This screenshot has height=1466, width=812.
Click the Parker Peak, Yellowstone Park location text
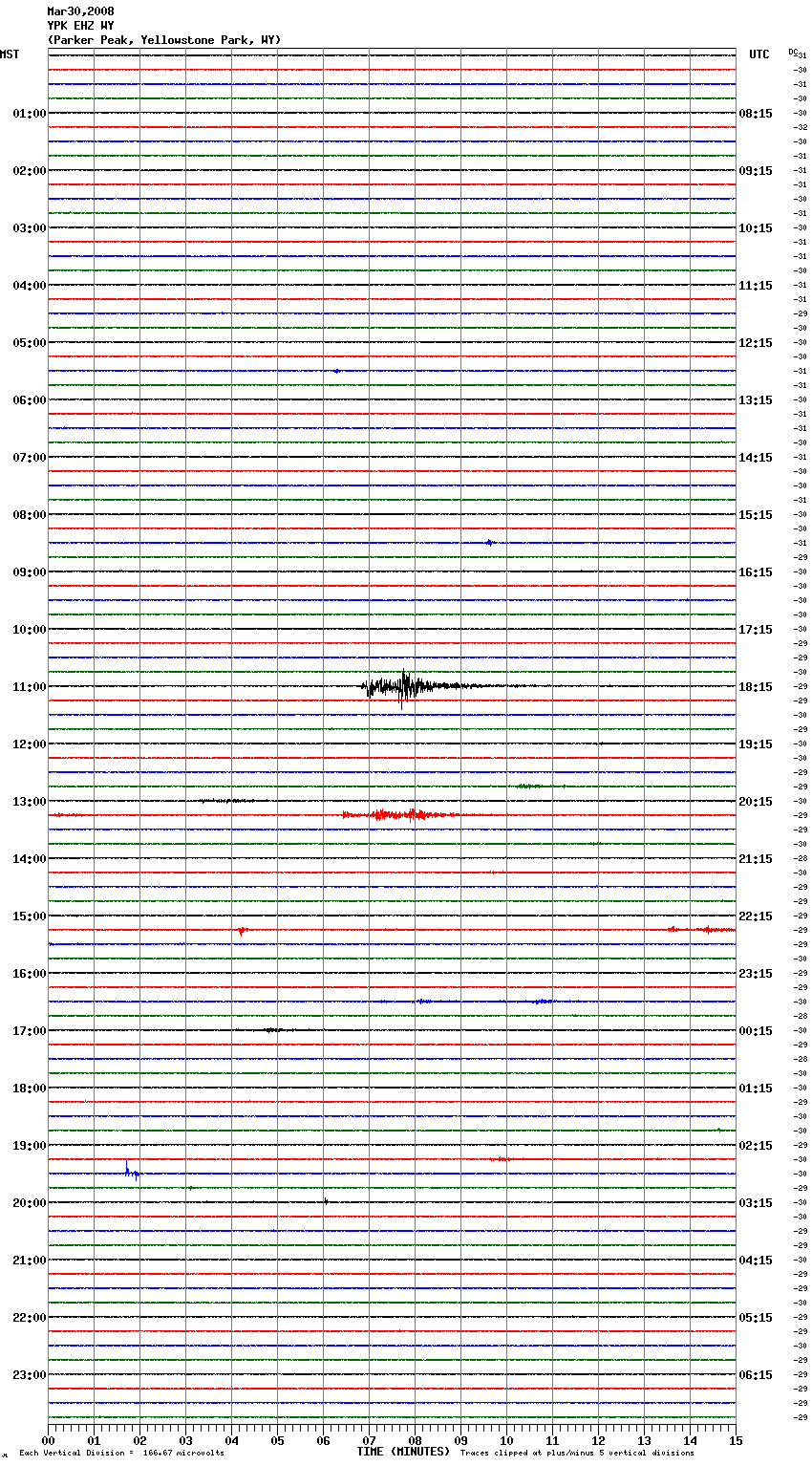coord(164,40)
